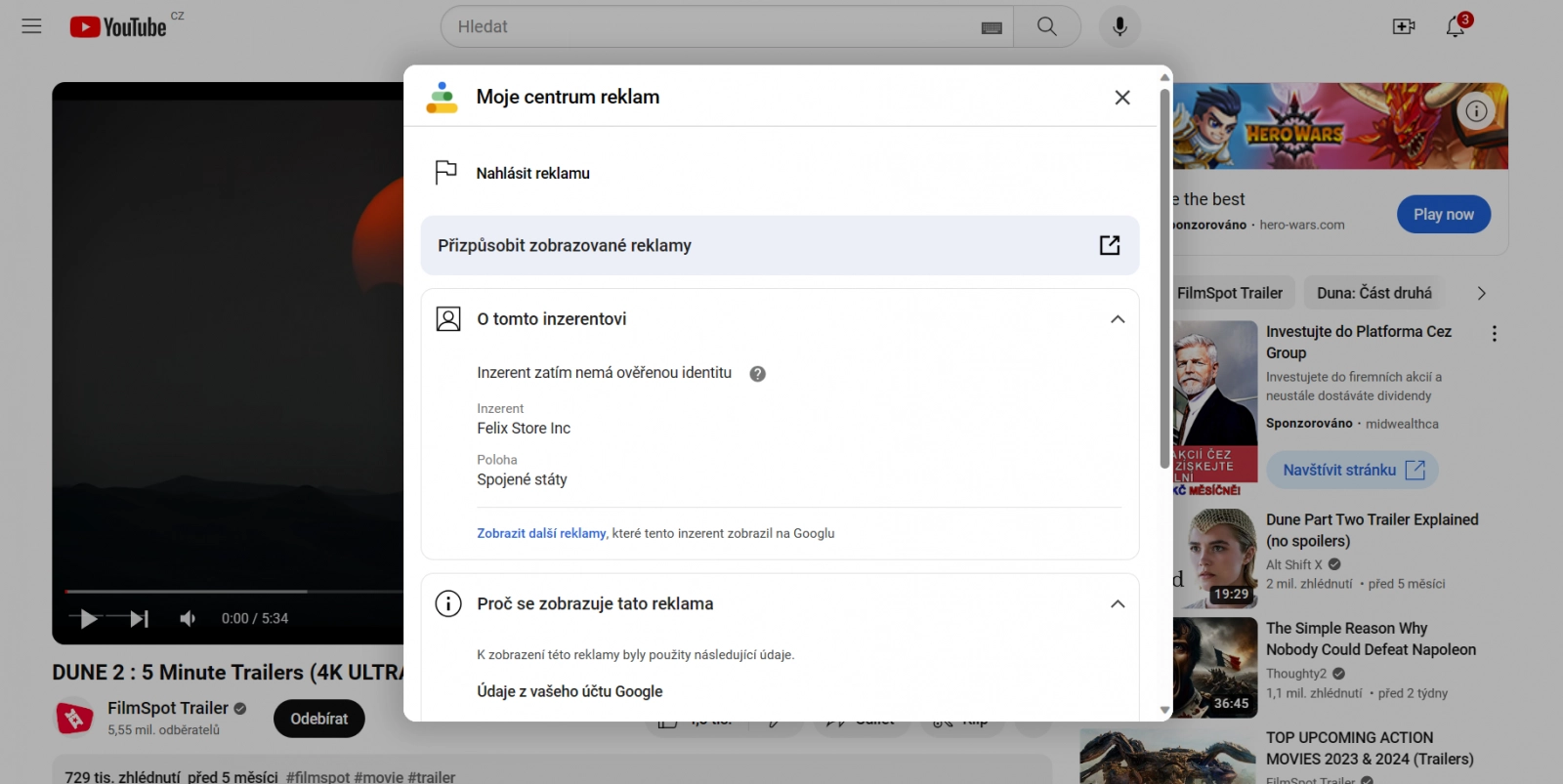1563x784 pixels.
Task: Open the notifications bell
Action: 1456,26
